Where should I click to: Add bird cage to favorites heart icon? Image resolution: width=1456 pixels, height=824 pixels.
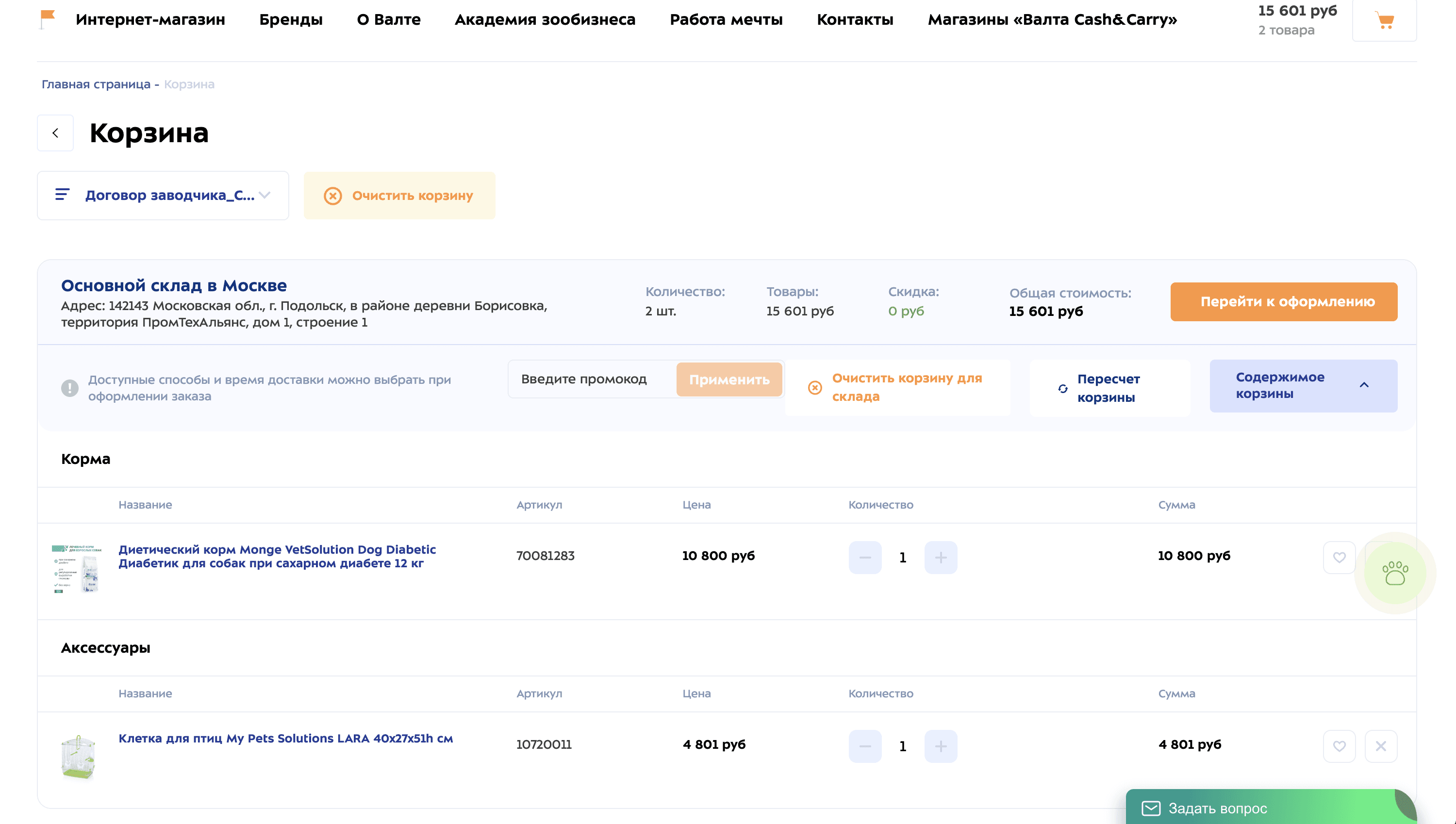coord(1339,746)
